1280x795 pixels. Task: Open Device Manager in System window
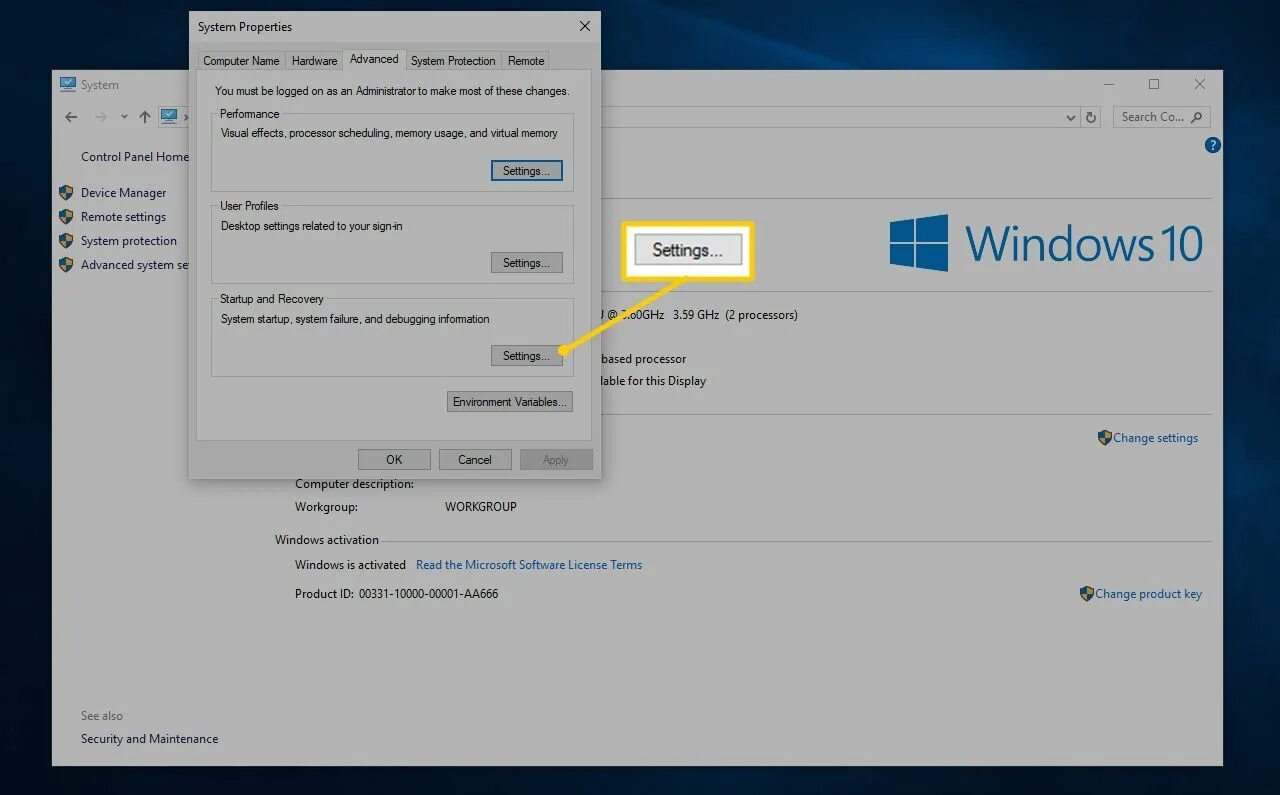click(x=124, y=193)
